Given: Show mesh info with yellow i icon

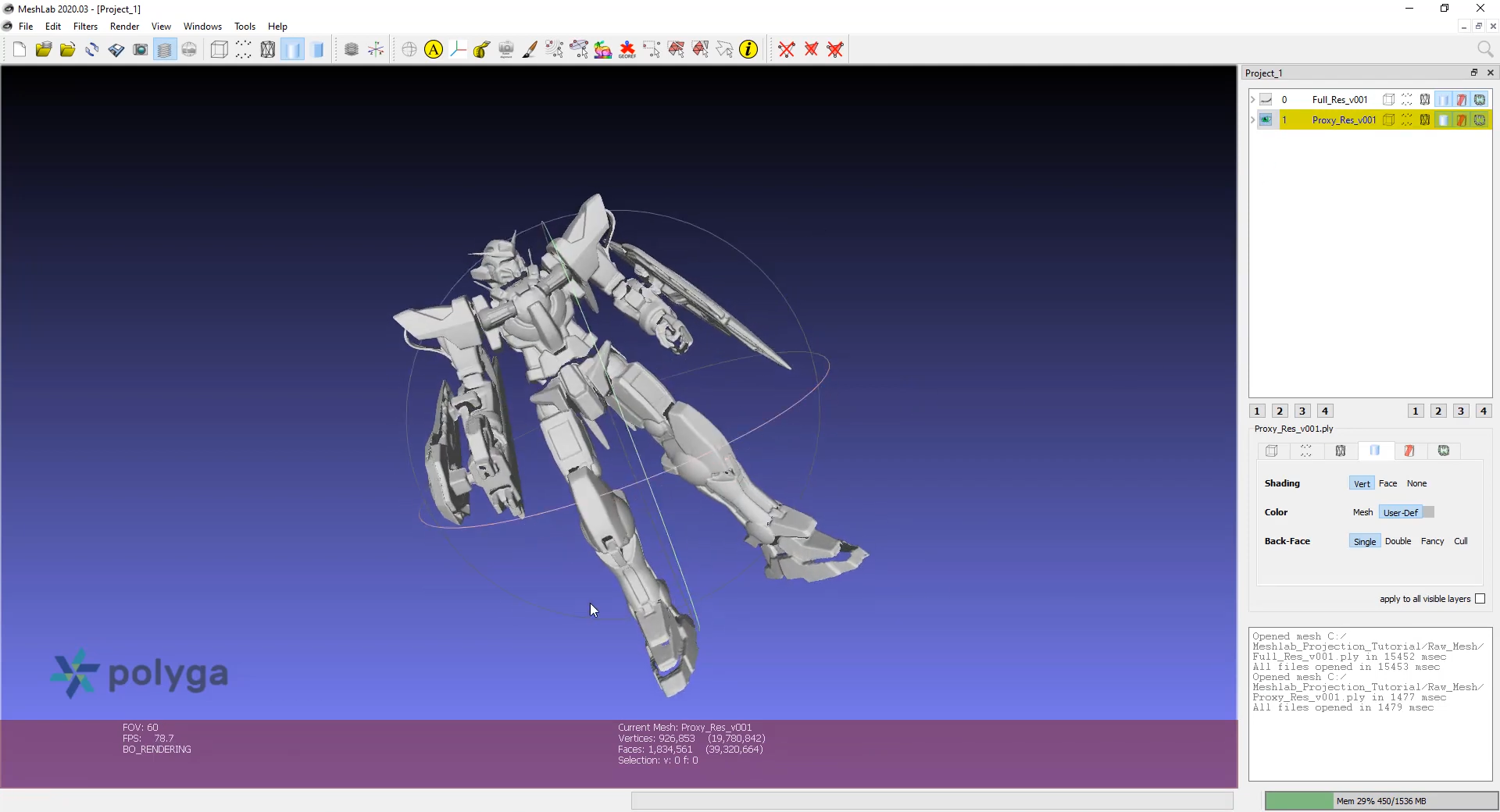Looking at the screenshot, I should click(x=748, y=50).
